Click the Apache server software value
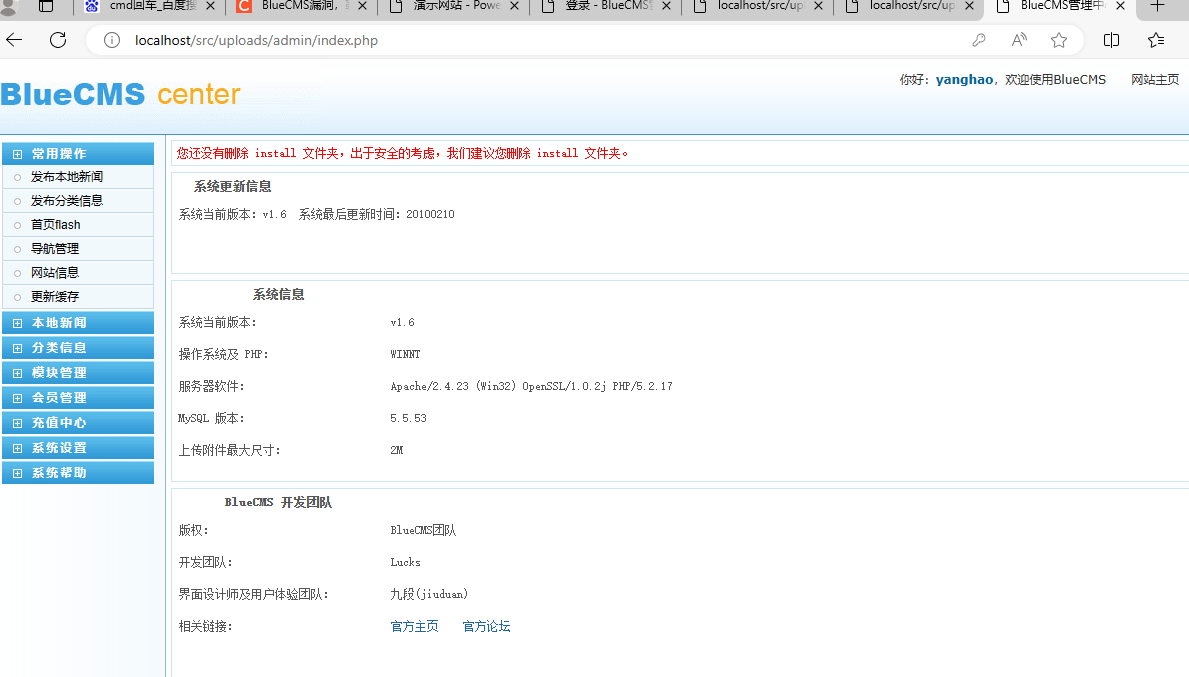Screen dimensions: 1189x677 (532, 387)
